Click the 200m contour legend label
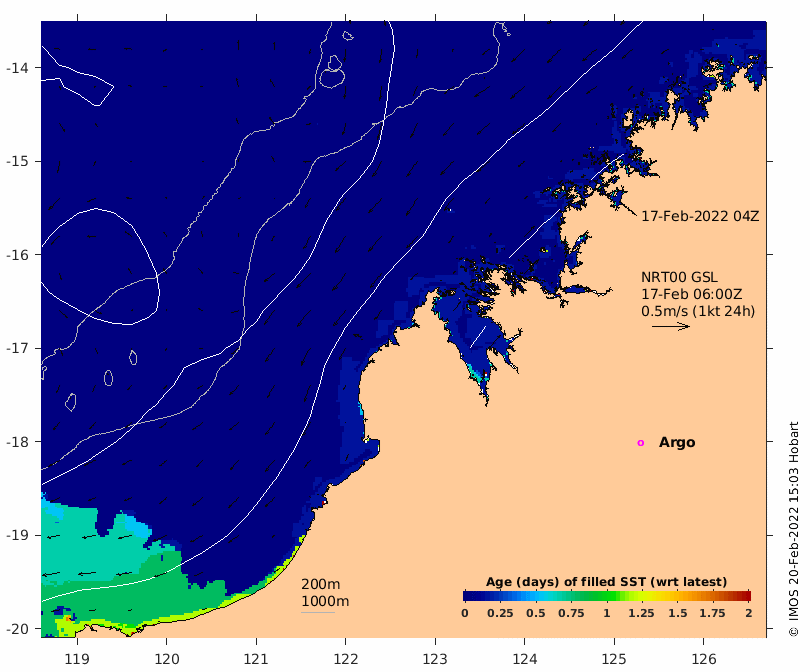 click(320, 584)
